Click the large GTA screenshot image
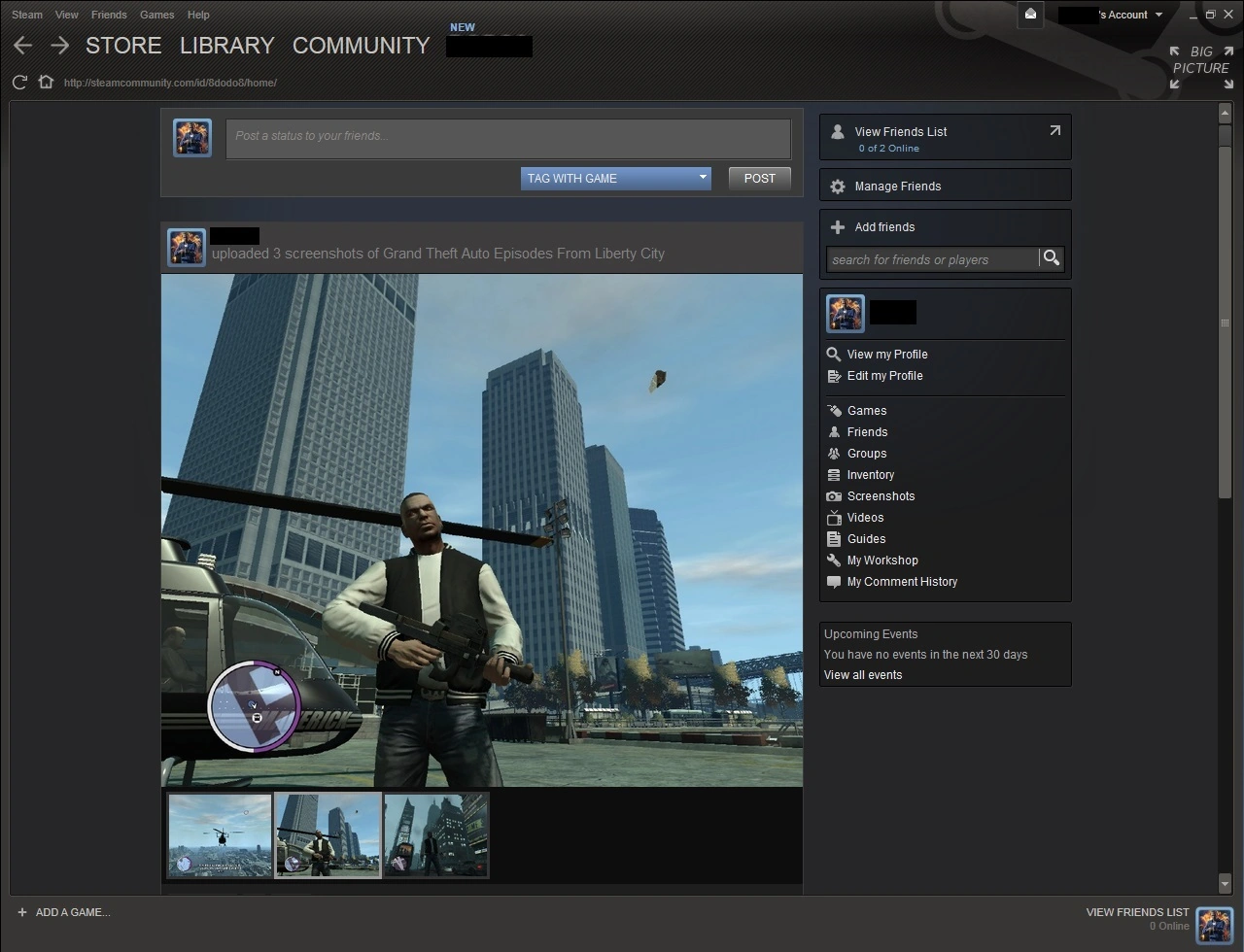 coord(482,530)
